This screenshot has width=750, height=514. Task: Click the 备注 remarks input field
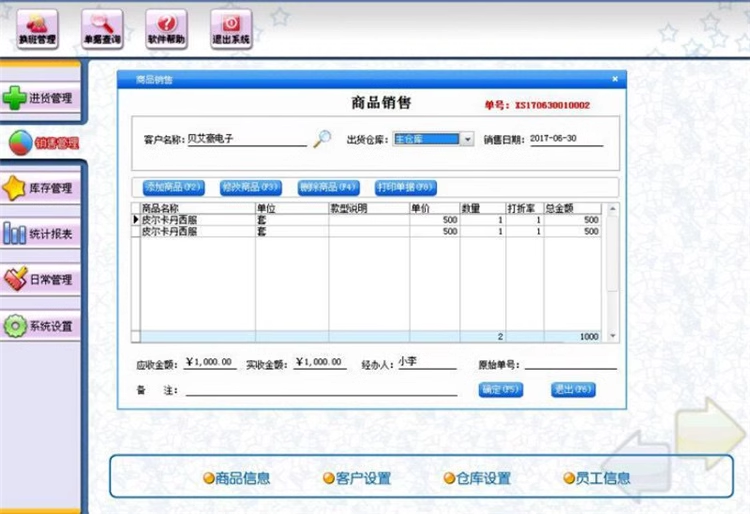321,390
